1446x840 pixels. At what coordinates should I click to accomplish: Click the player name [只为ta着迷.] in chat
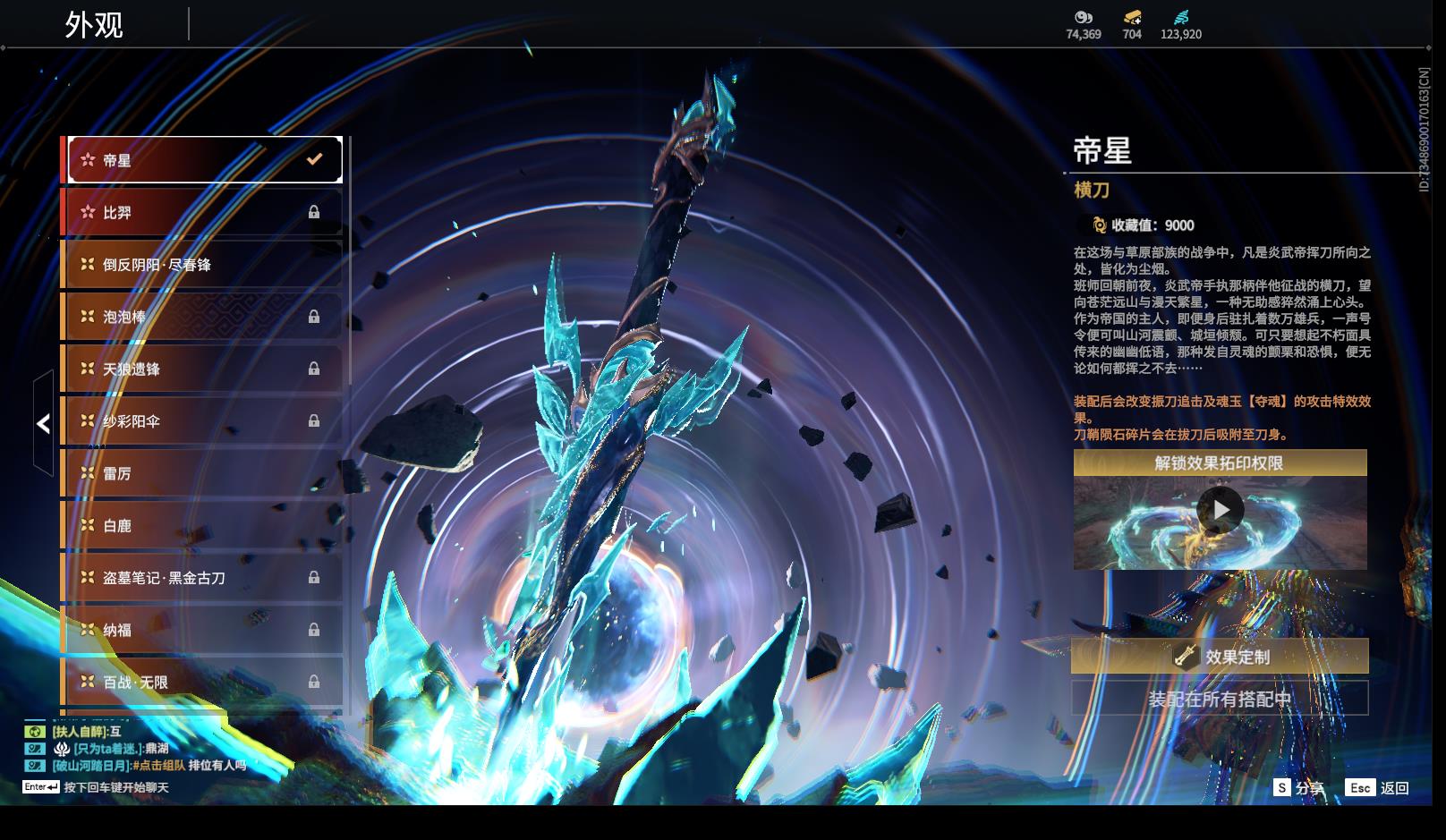(x=108, y=748)
